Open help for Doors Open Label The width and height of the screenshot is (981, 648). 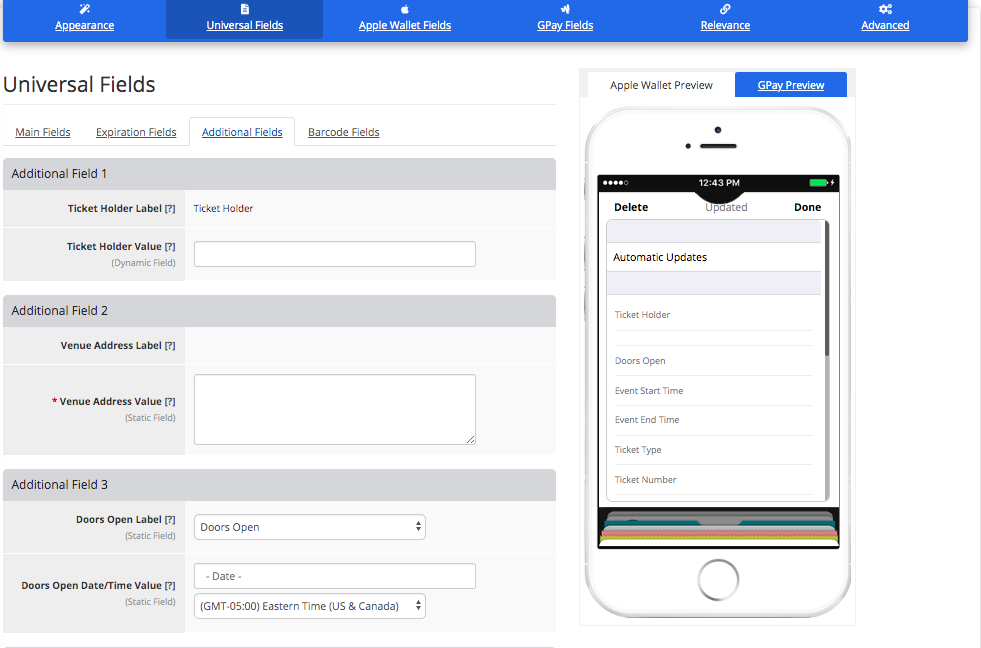coord(170,520)
